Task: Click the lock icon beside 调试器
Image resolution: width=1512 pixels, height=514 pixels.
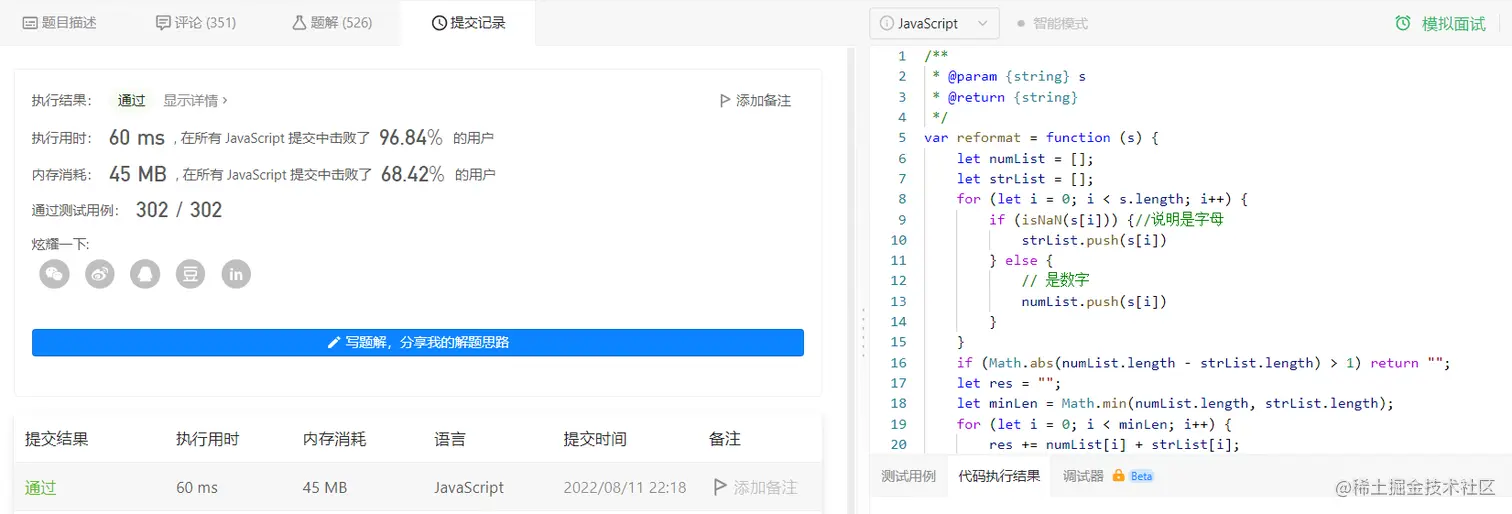Action: 1118,476
